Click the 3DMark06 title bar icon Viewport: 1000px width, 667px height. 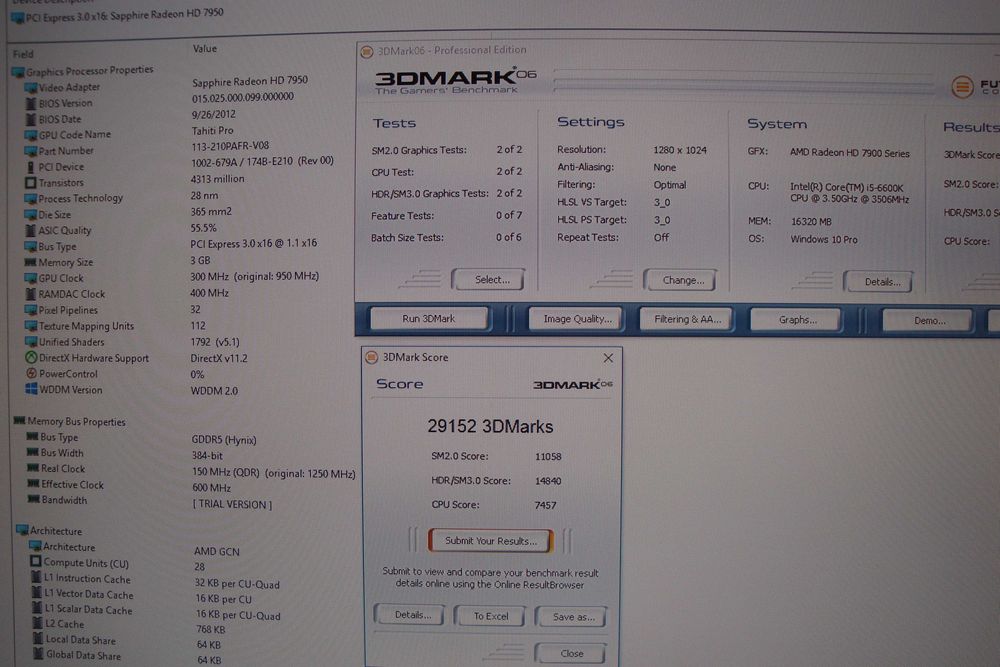point(367,52)
